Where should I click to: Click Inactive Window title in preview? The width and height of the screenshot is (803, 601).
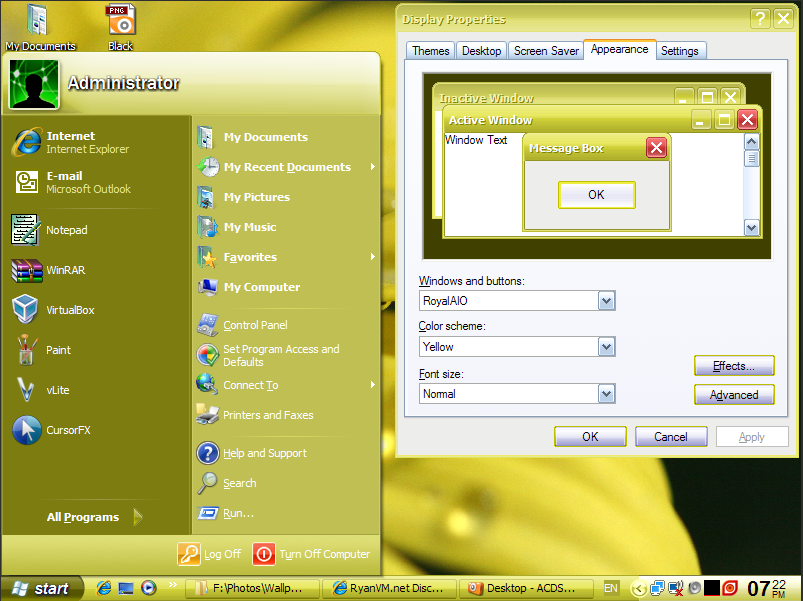[x=486, y=98]
